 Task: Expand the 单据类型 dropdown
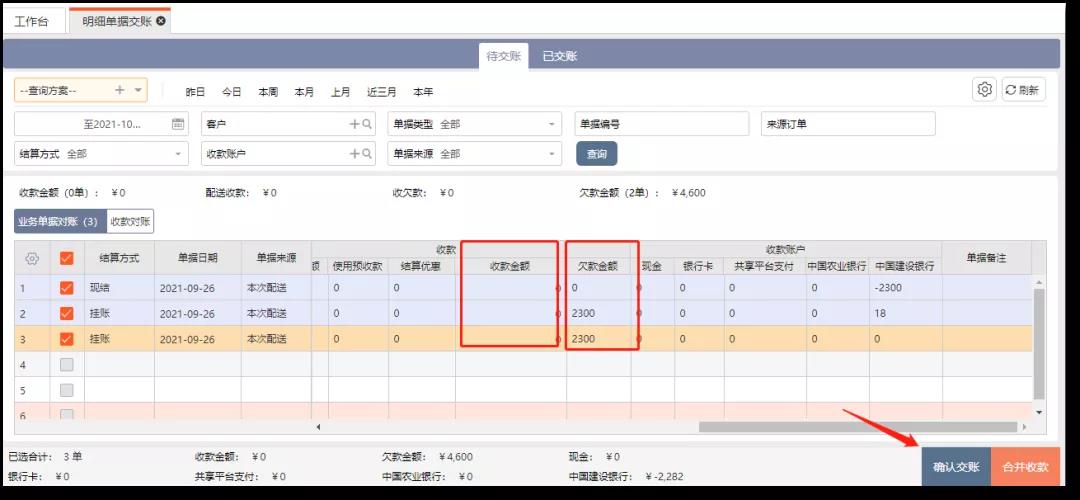(x=551, y=124)
